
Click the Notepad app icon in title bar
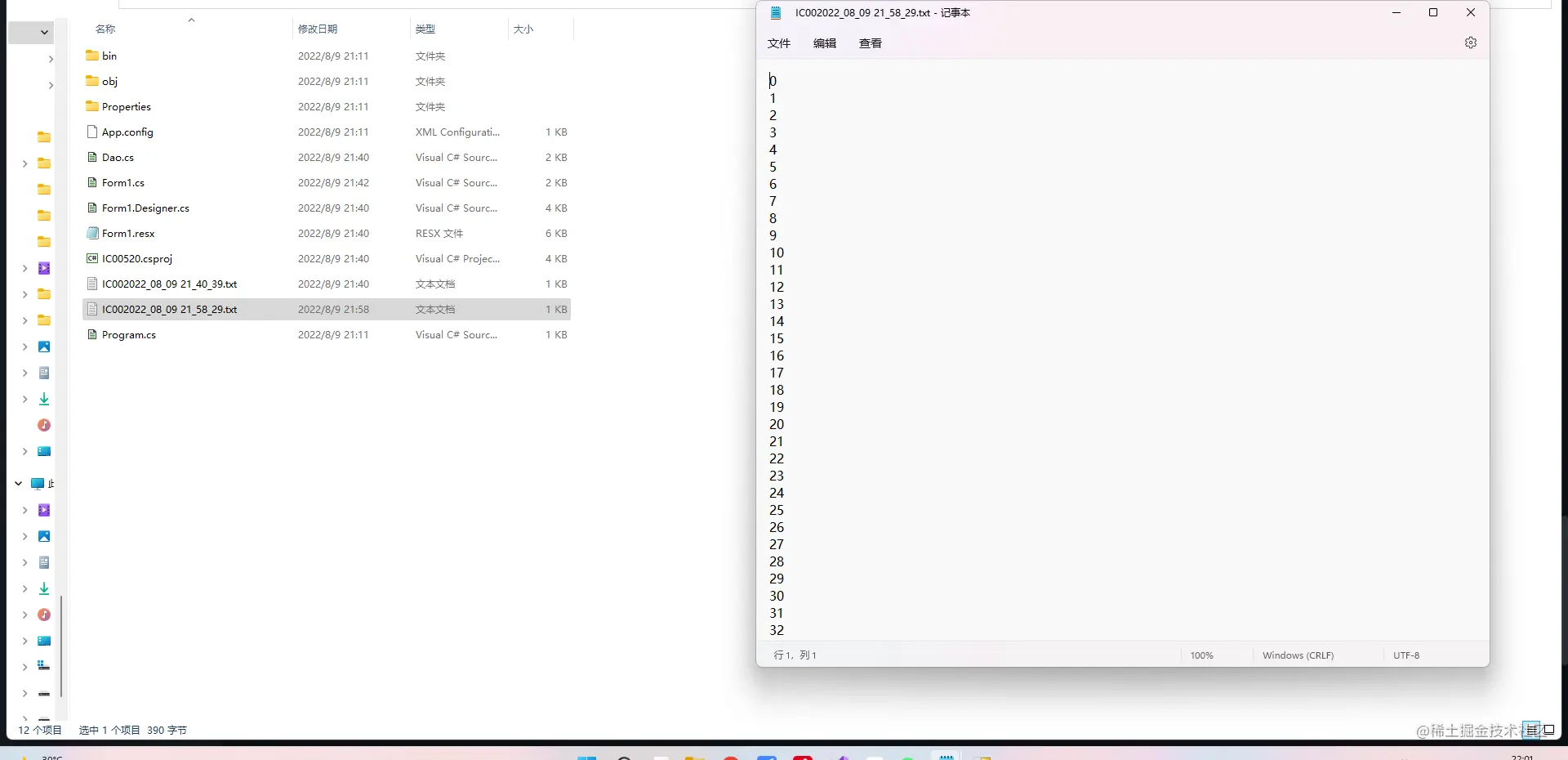776,12
